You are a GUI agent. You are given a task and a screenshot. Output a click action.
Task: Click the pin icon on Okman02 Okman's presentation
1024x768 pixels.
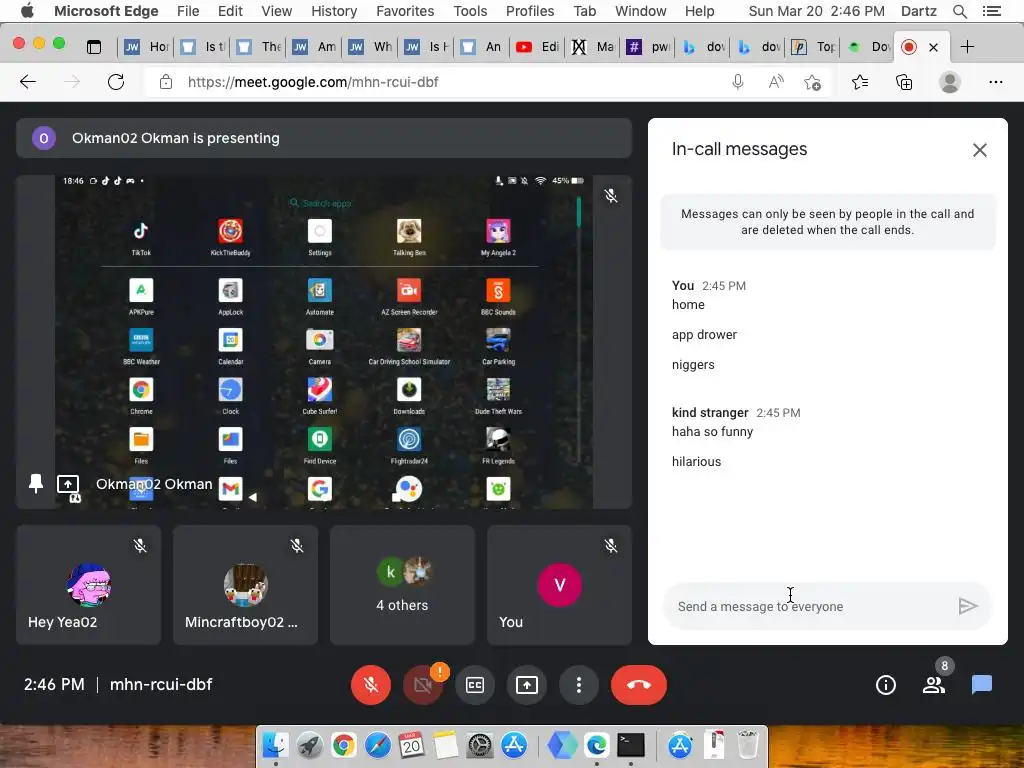(x=36, y=483)
